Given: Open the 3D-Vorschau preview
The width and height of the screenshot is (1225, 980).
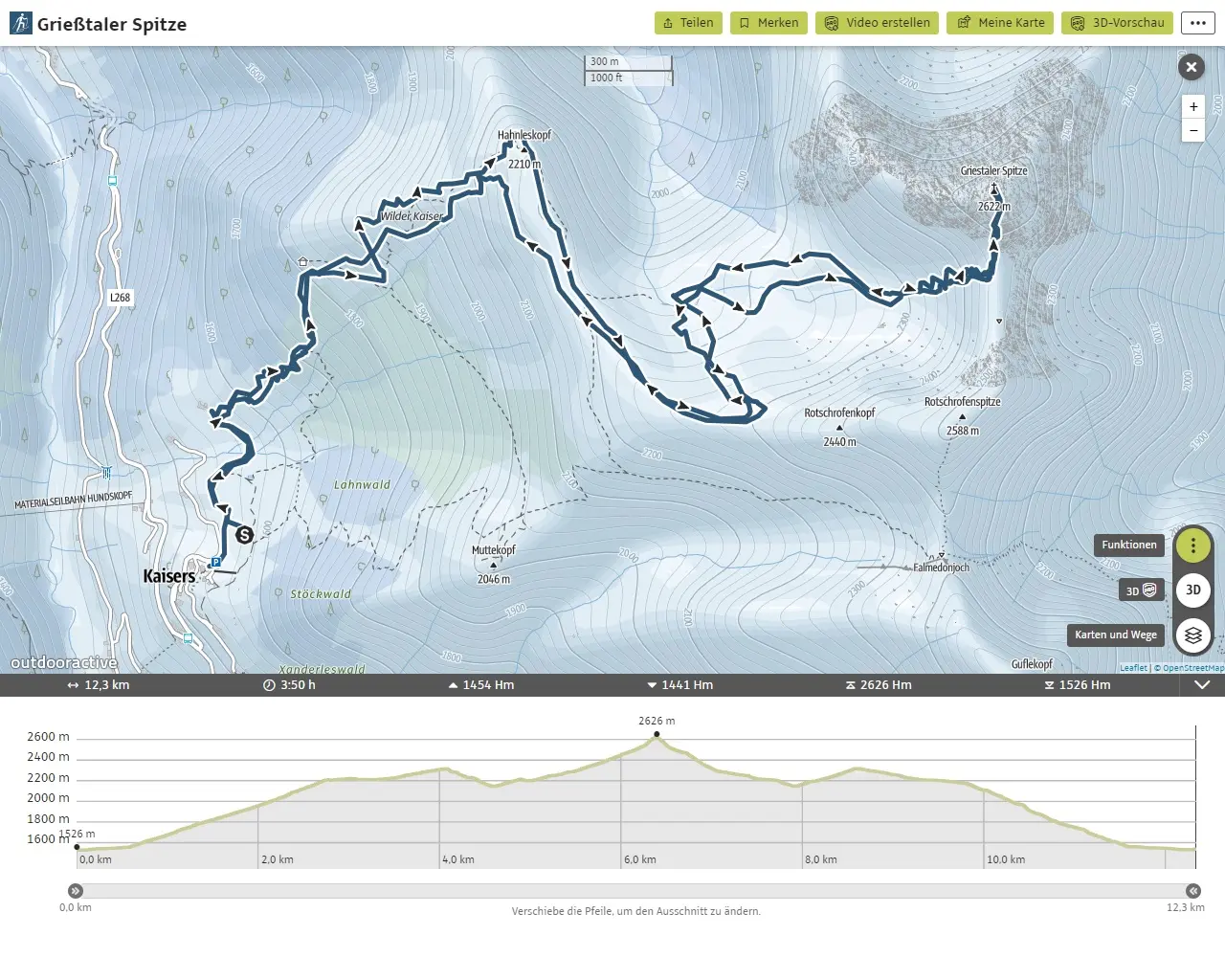Looking at the screenshot, I should point(1117,23).
